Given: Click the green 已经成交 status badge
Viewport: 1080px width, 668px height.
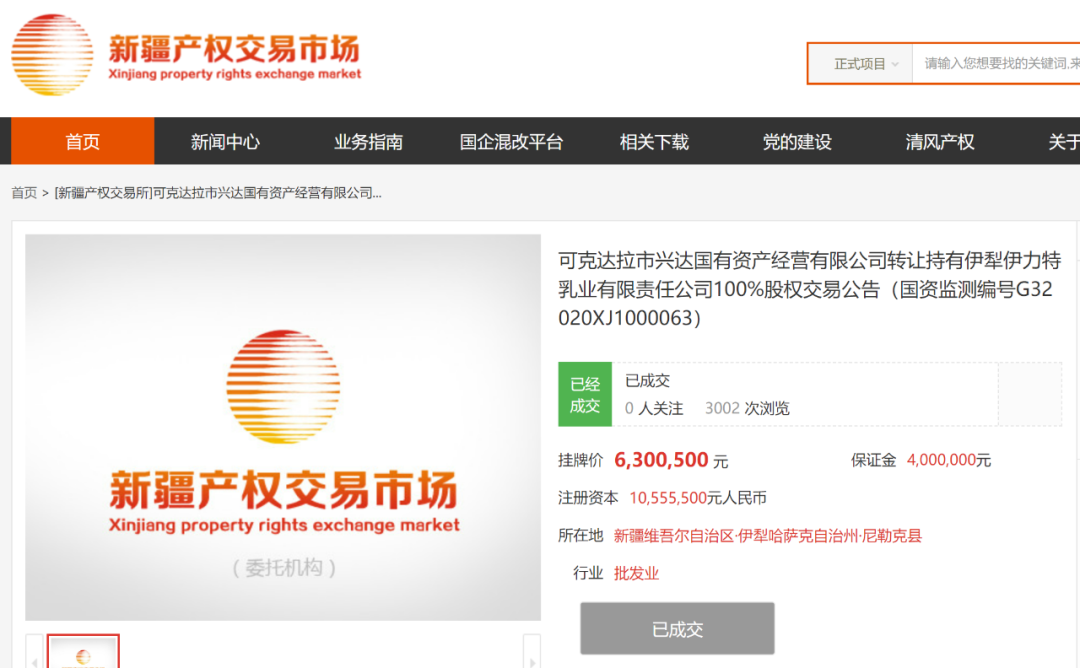Looking at the screenshot, I should [585, 394].
